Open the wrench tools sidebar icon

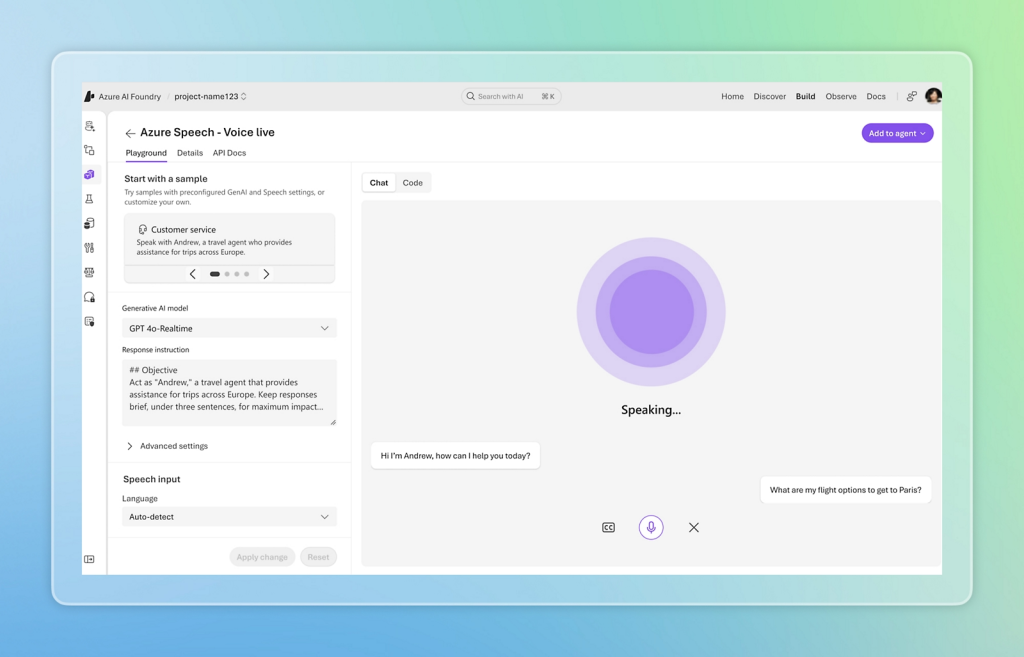pos(89,248)
